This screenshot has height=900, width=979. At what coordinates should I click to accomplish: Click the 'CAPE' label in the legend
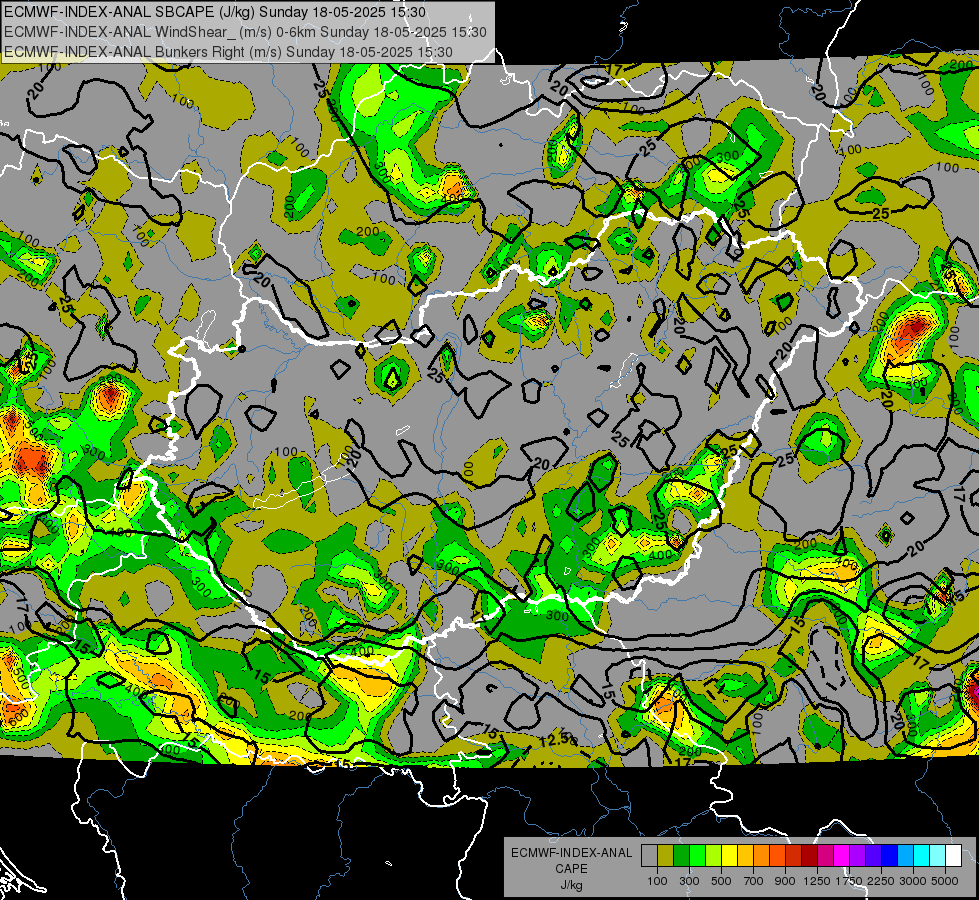pos(571,869)
